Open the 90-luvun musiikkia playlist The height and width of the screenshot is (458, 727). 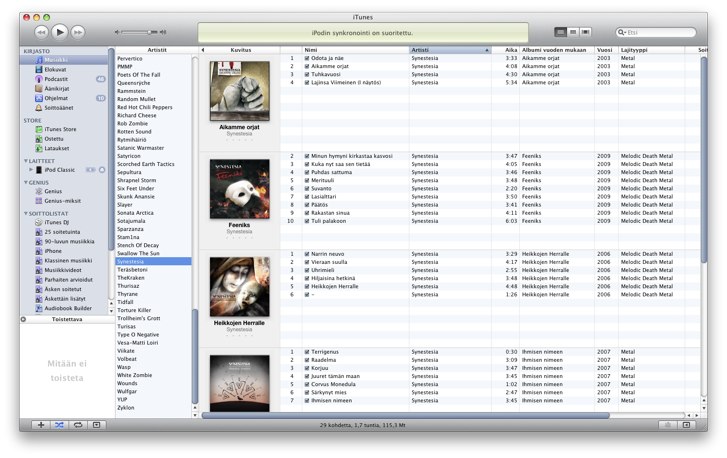pos(69,241)
